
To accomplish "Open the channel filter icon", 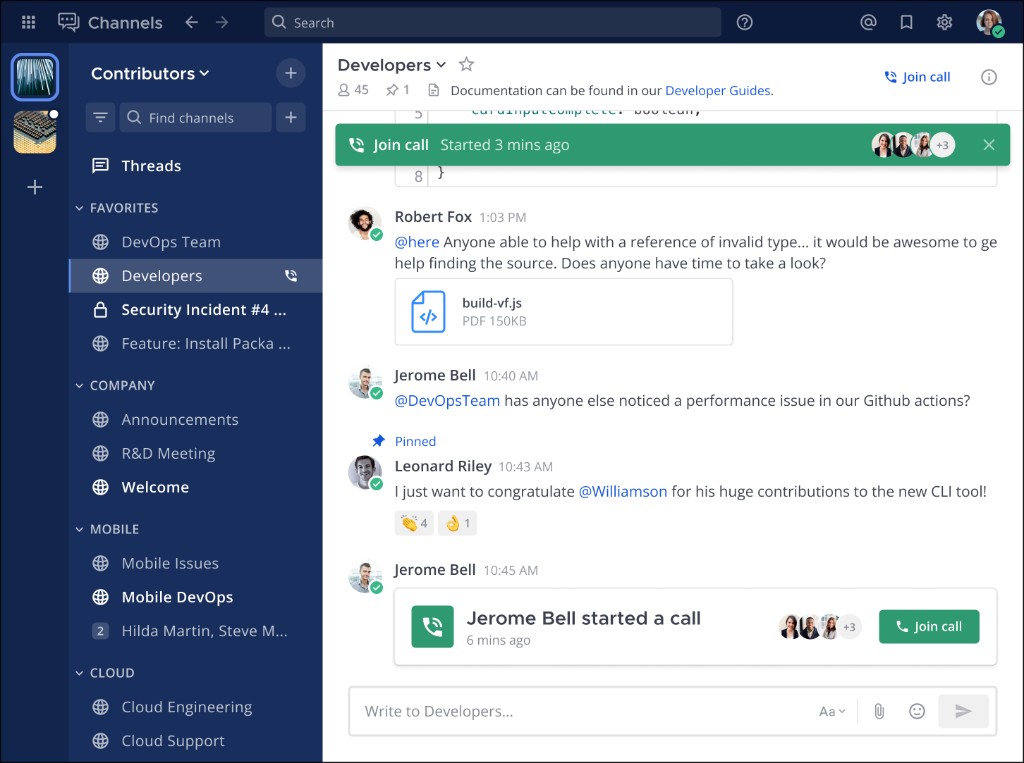I will point(101,118).
